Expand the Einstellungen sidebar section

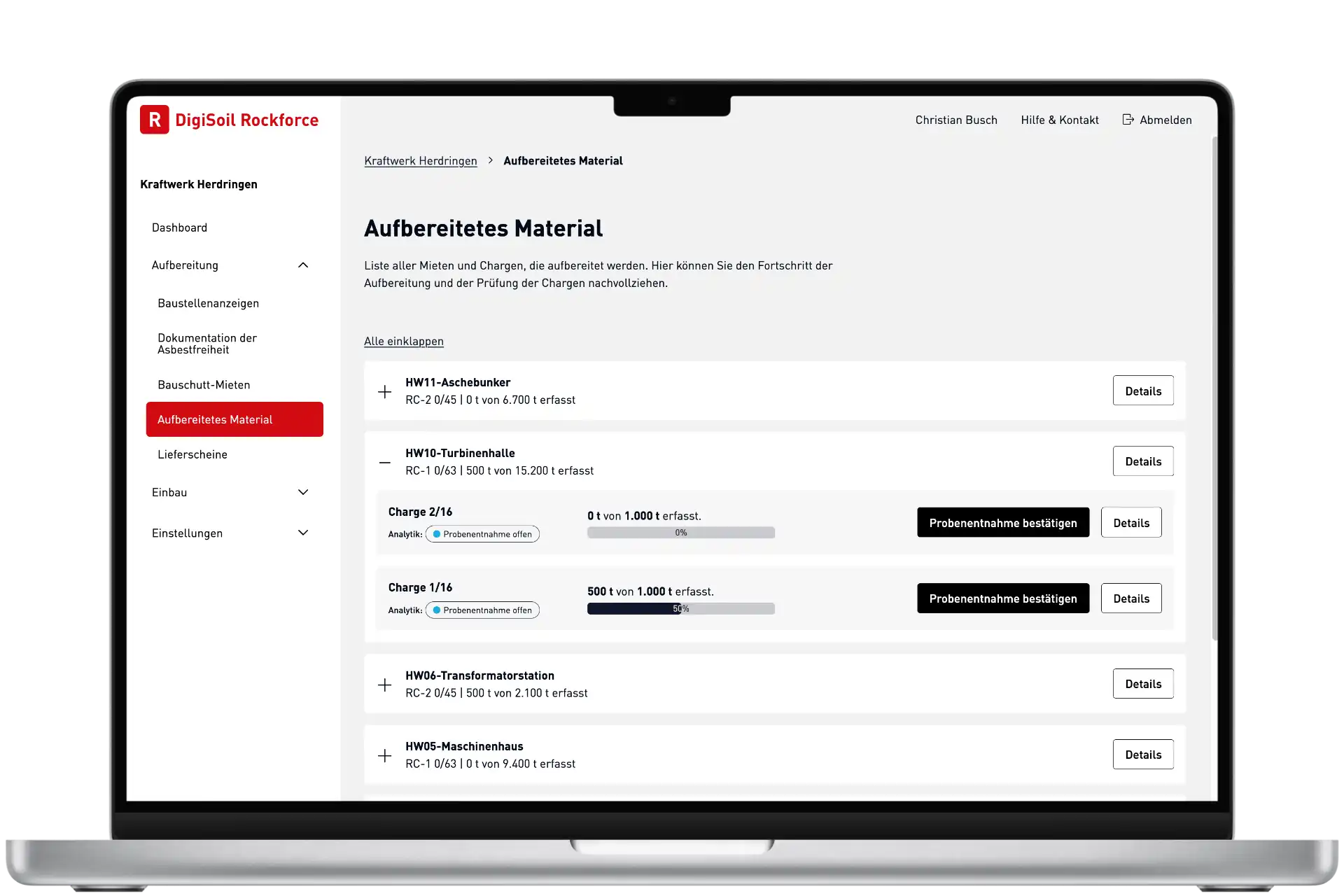click(x=303, y=533)
